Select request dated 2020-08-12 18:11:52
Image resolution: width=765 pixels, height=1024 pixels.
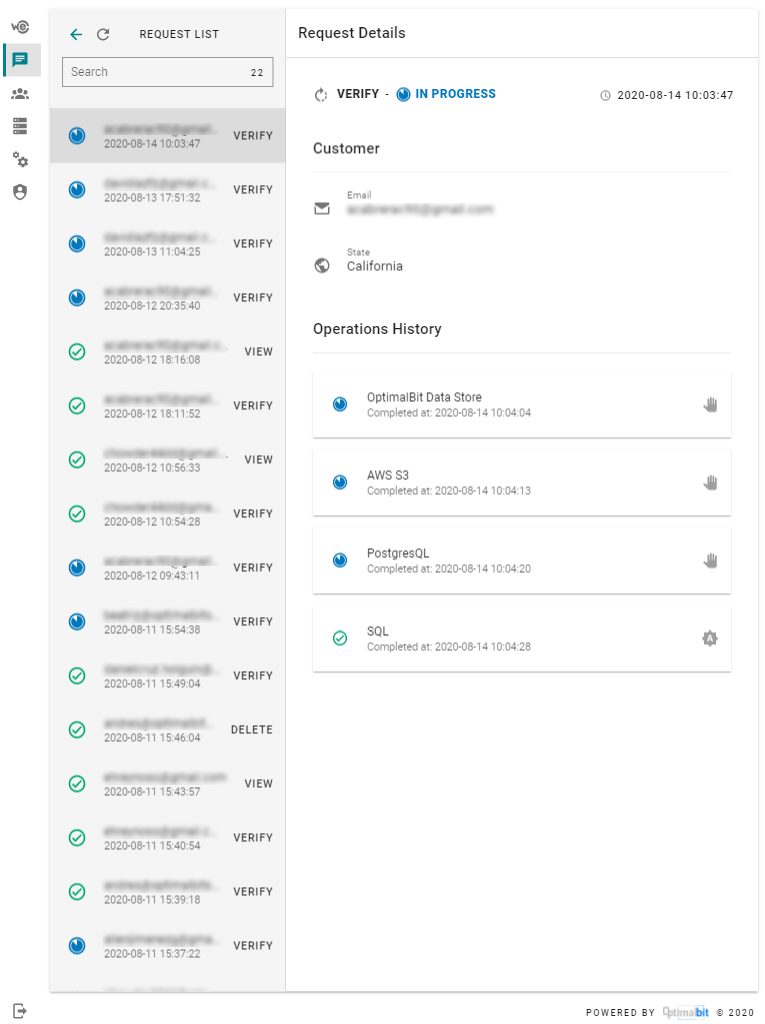pyautogui.click(x=167, y=406)
